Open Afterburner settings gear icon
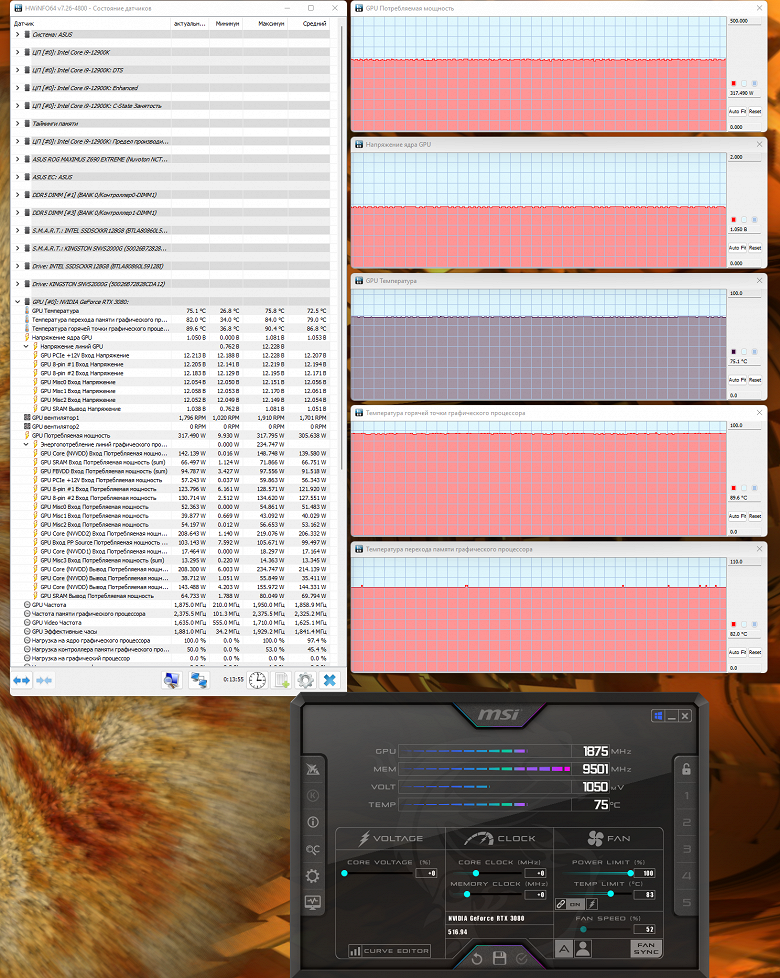The image size is (780, 978). click(x=313, y=876)
